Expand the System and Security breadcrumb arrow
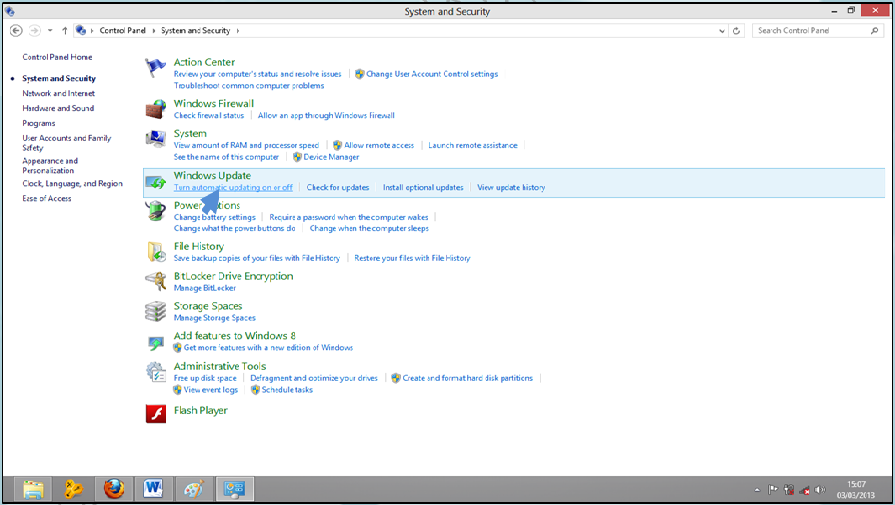The image size is (895, 505). pyautogui.click(x=237, y=31)
